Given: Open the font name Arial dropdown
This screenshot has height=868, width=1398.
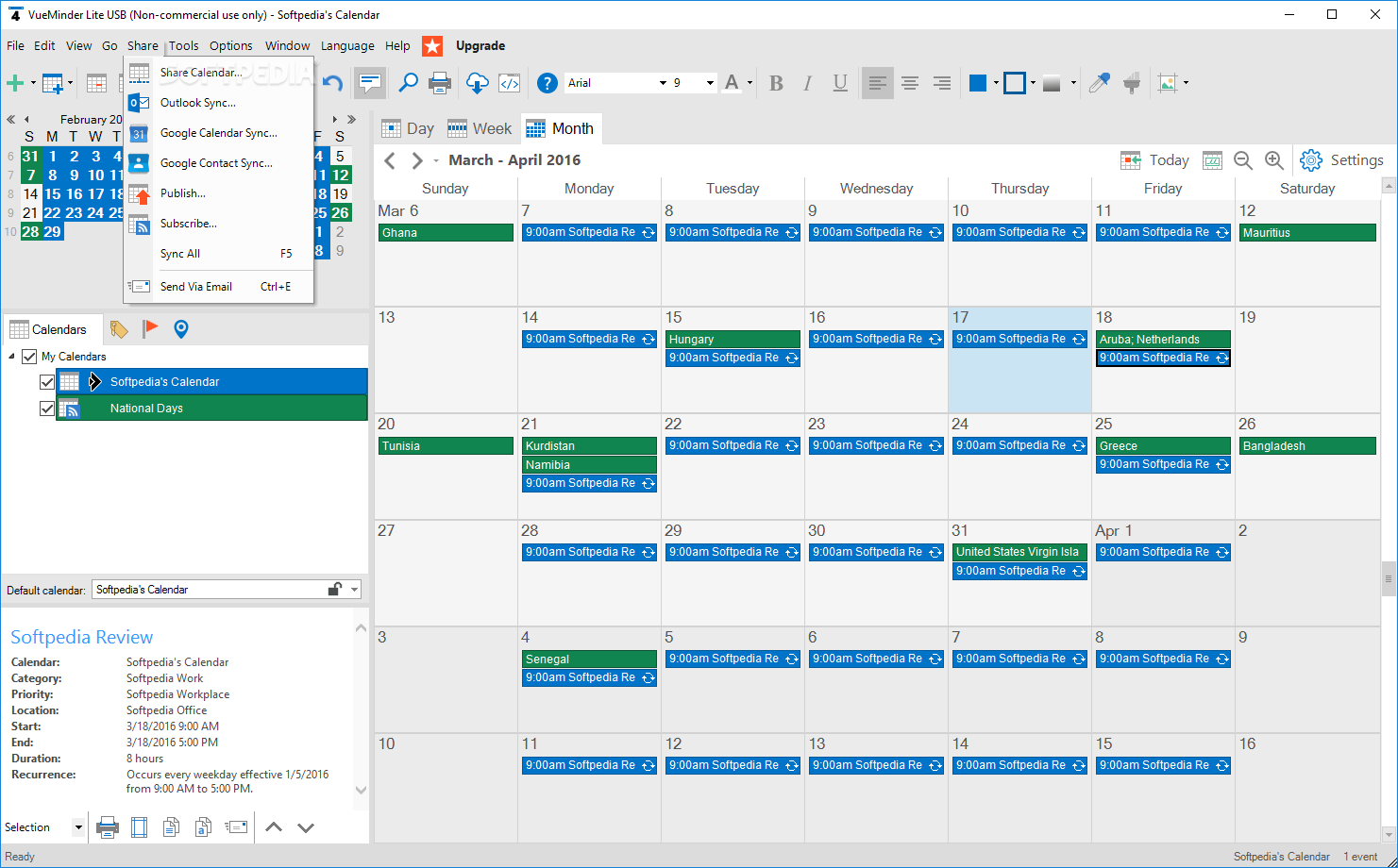Looking at the screenshot, I should click(x=663, y=83).
